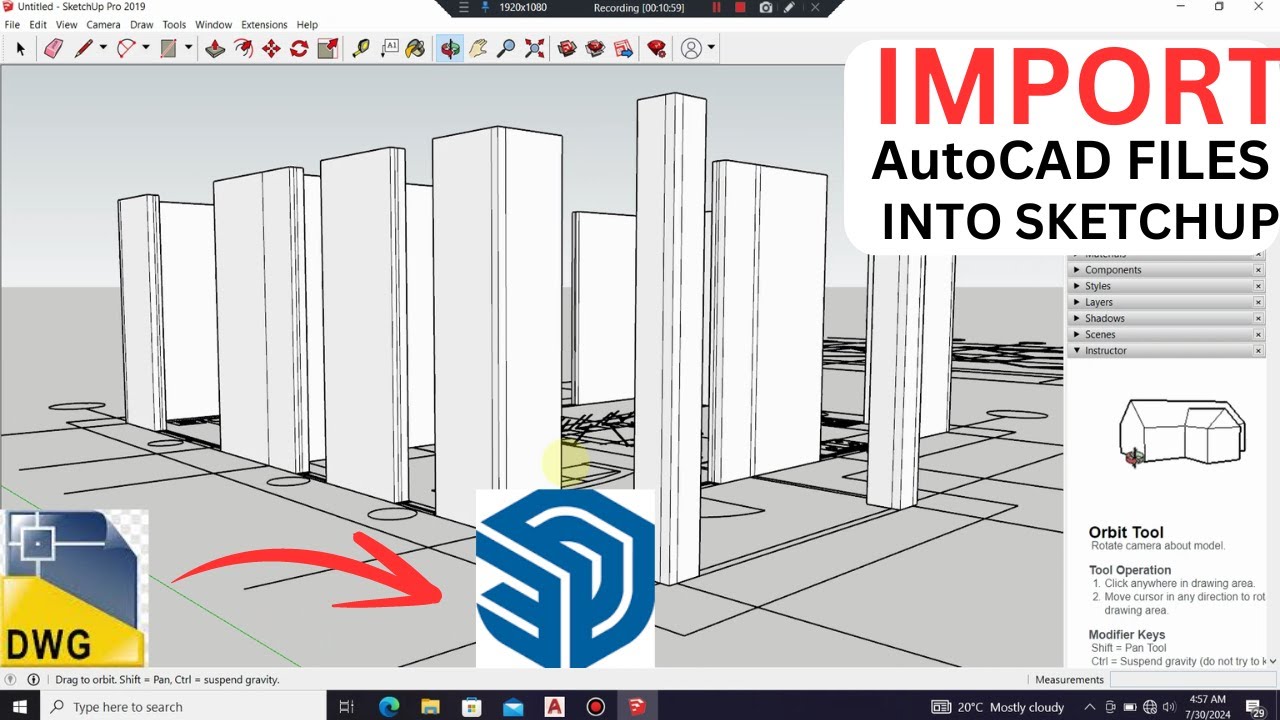This screenshot has height=720, width=1280.
Task: Choose the Offset tool
Action: (243, 47)
